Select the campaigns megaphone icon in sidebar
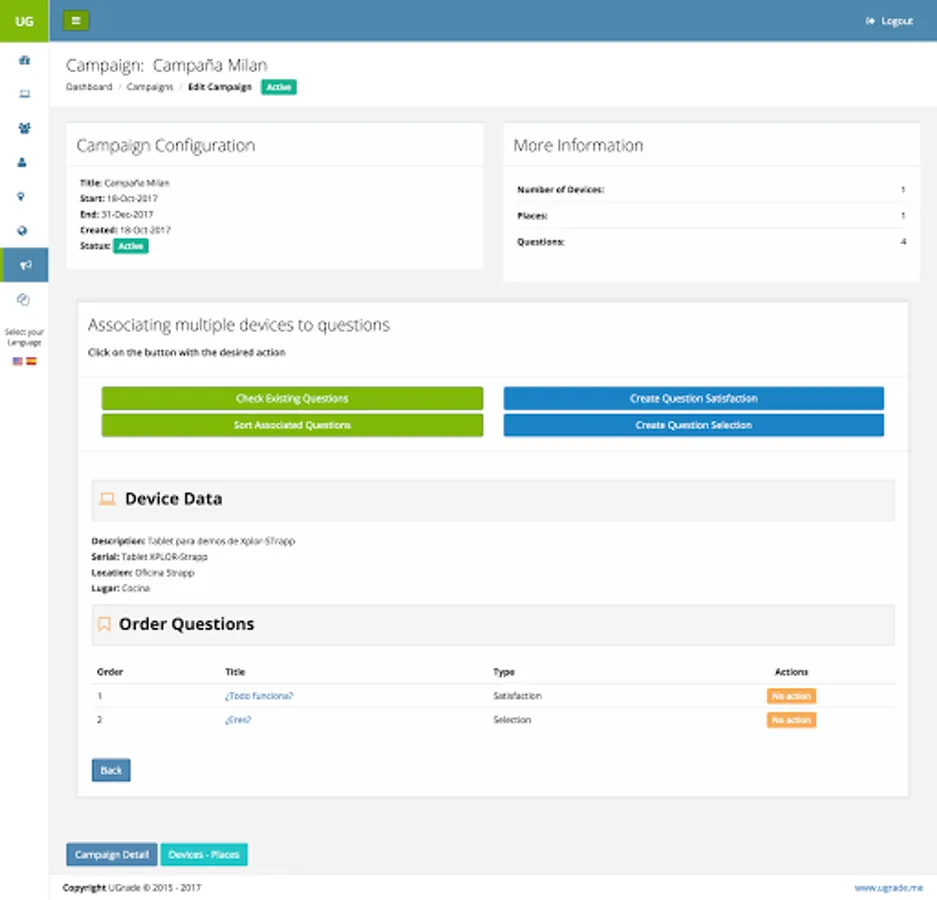Screen dimensions: 937x900 pyautogui.click(x=25, y=265)
